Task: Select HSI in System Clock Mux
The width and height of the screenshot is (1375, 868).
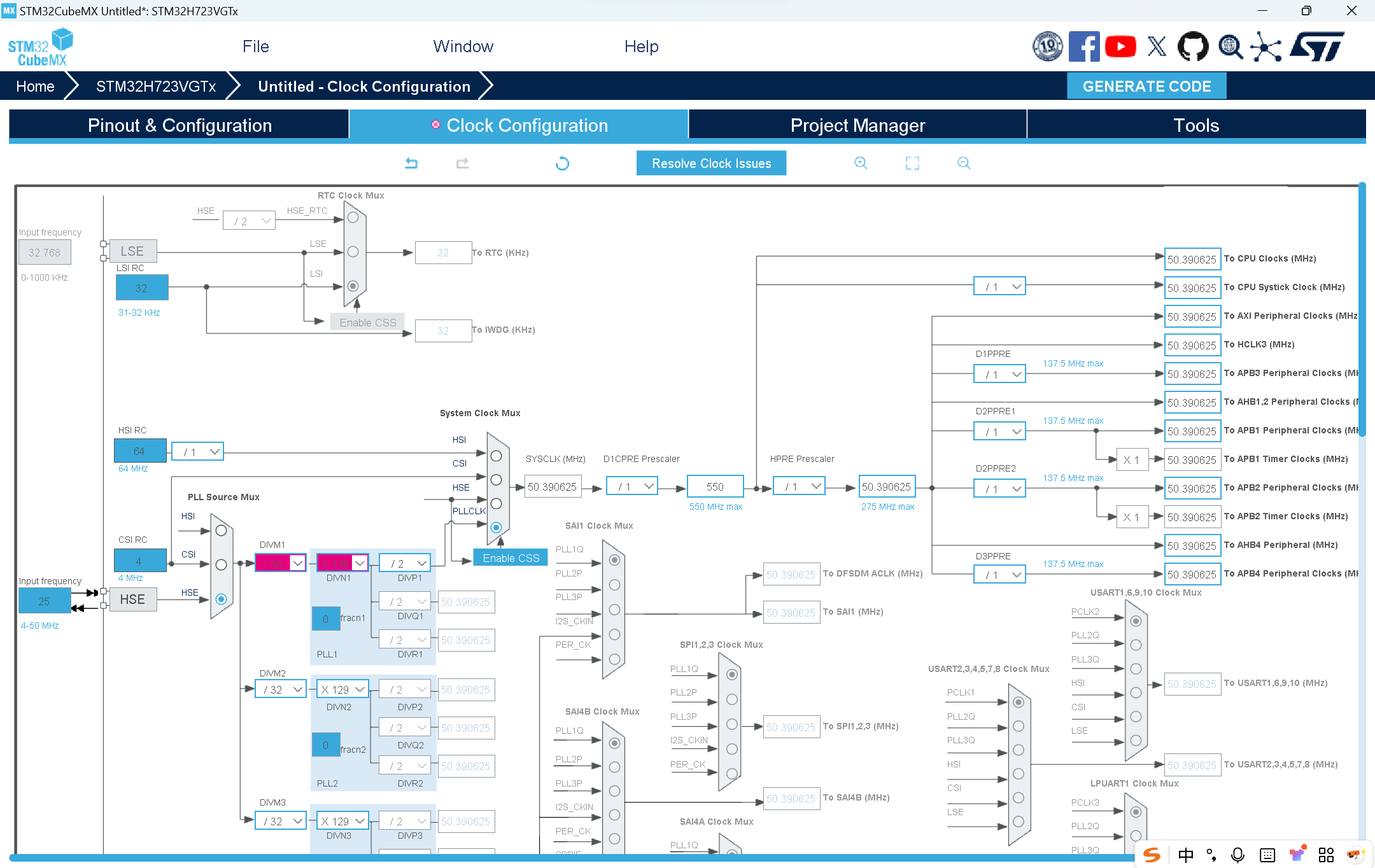Action: coord(497,456)
